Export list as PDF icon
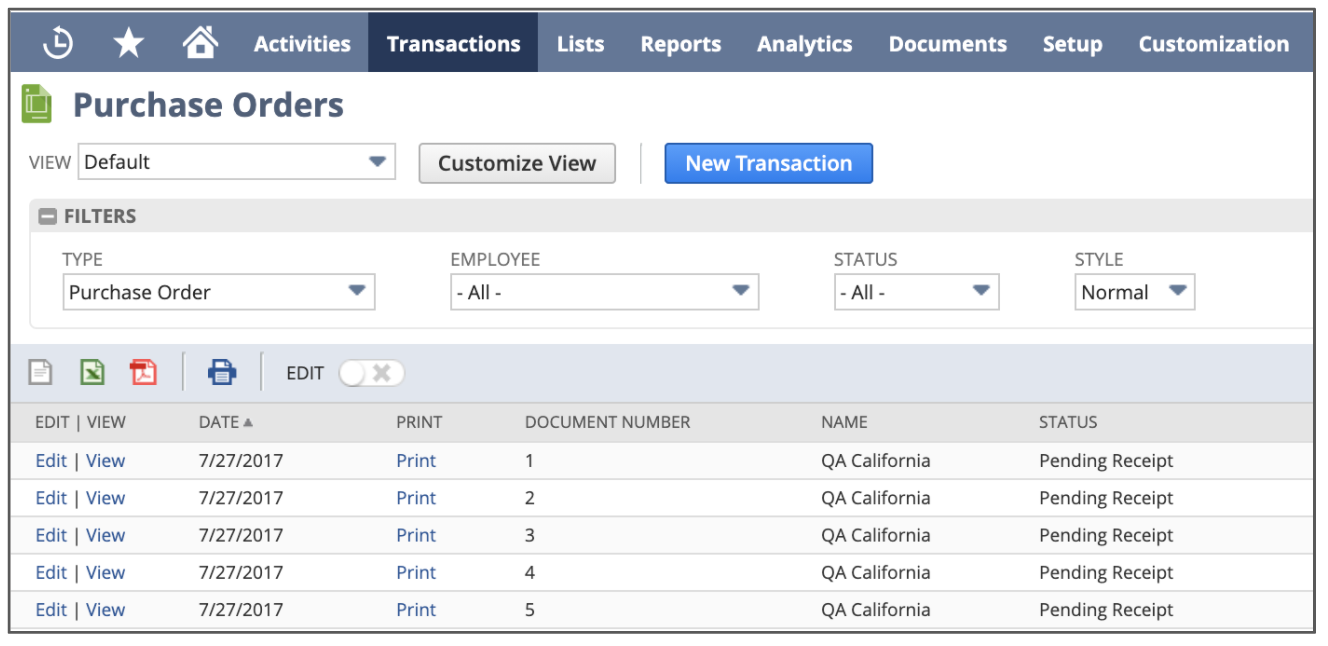 143,373
